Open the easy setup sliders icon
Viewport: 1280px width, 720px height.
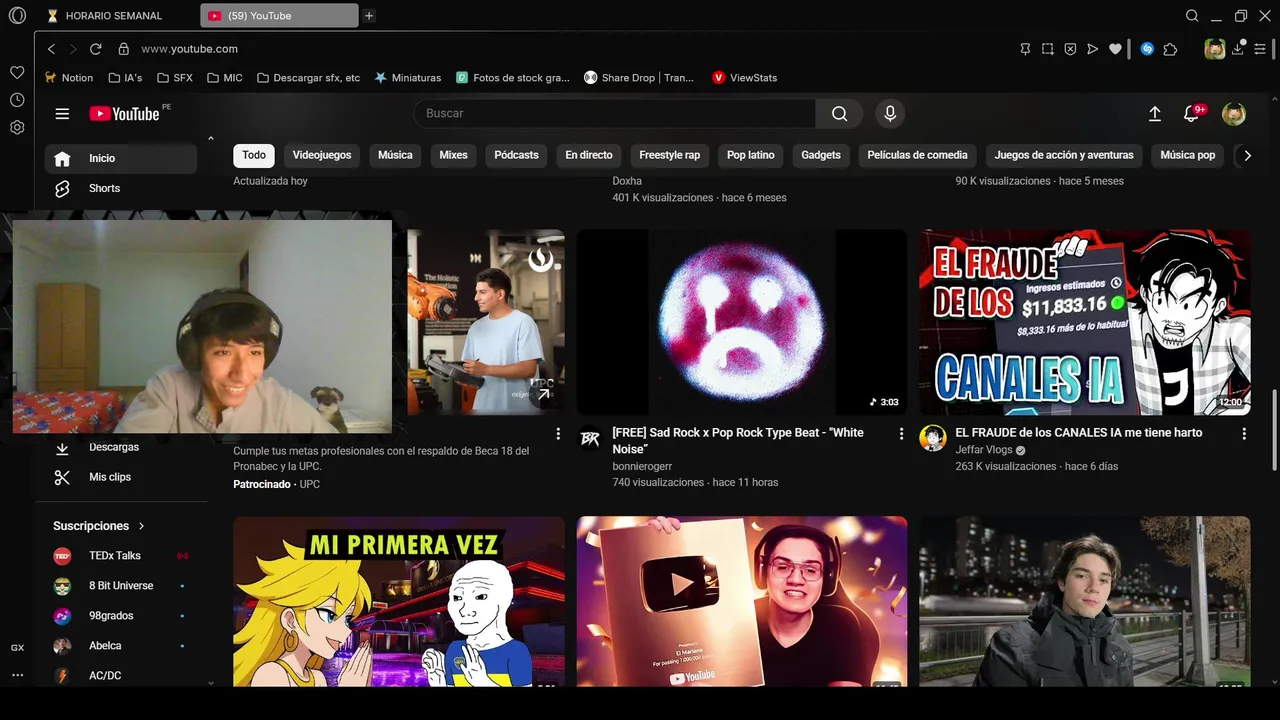(1260, 49)
